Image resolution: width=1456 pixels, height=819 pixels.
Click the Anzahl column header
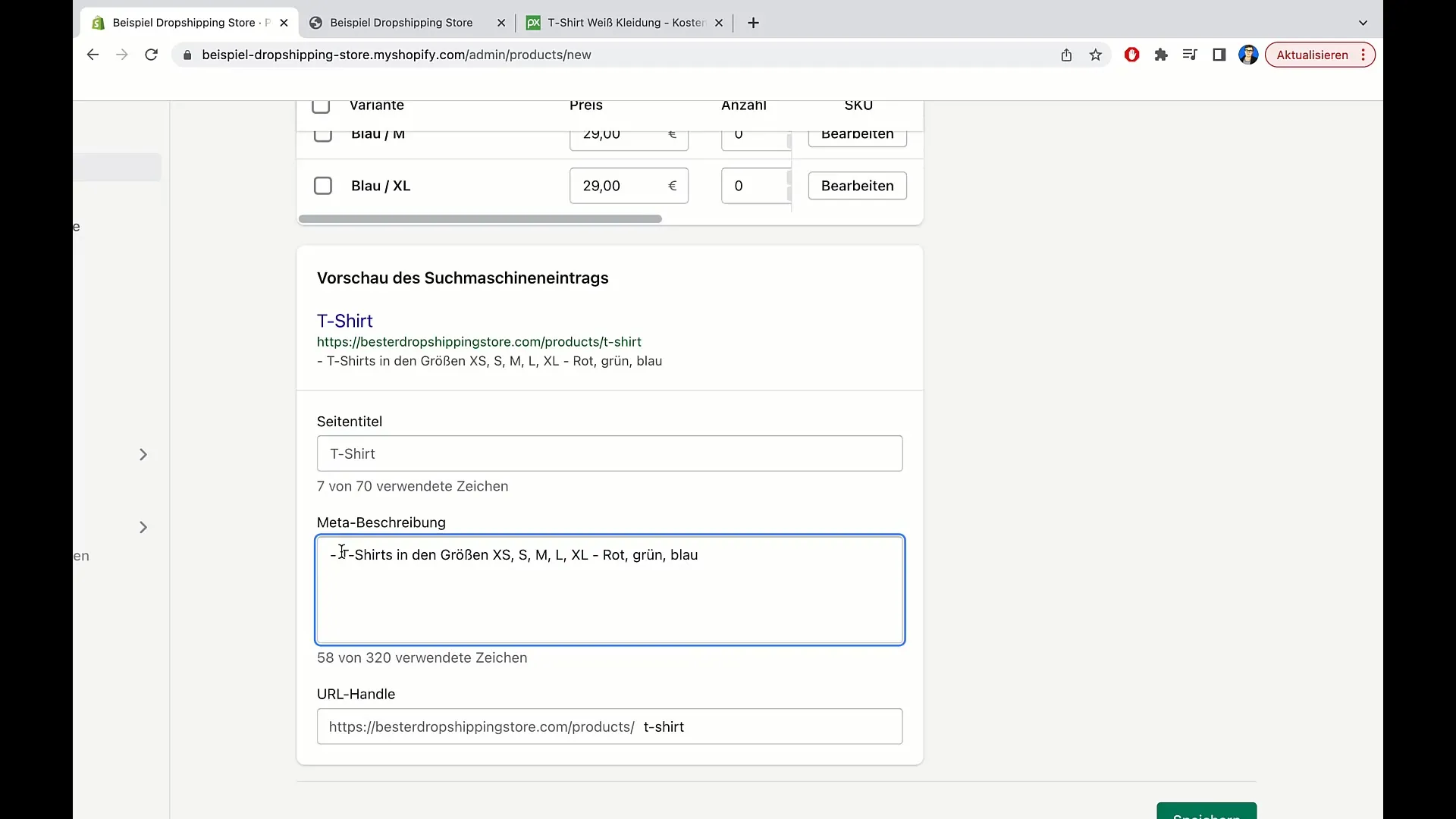743,105
